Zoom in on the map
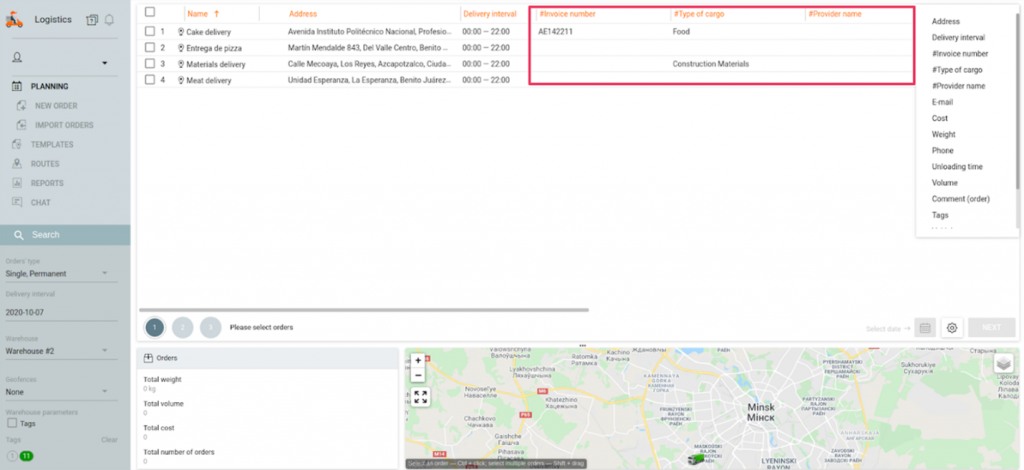 tap(418, 360)
